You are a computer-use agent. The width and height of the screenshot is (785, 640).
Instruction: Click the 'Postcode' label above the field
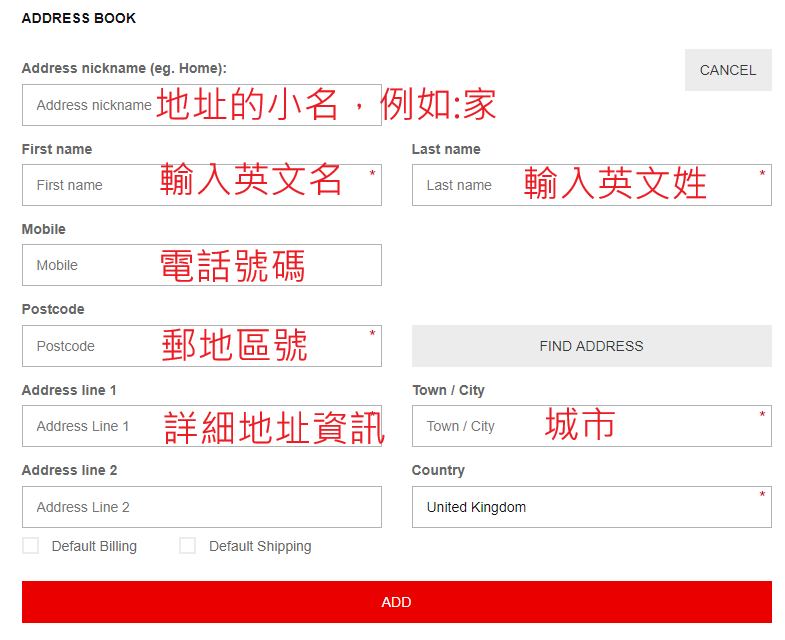click(x=53, y=309)
